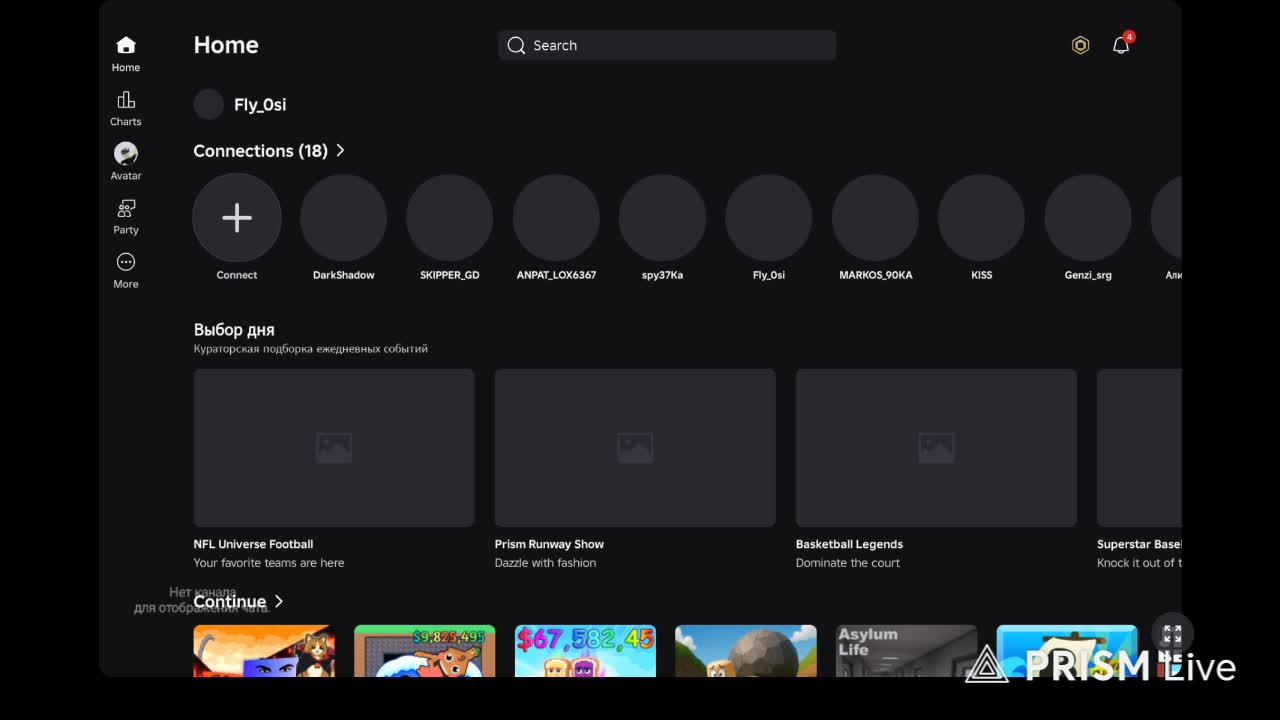Viewport: 1280px width, 720px height.
Task: Open Fly_0si avatar in the Connections row
Action: point(769,218)
